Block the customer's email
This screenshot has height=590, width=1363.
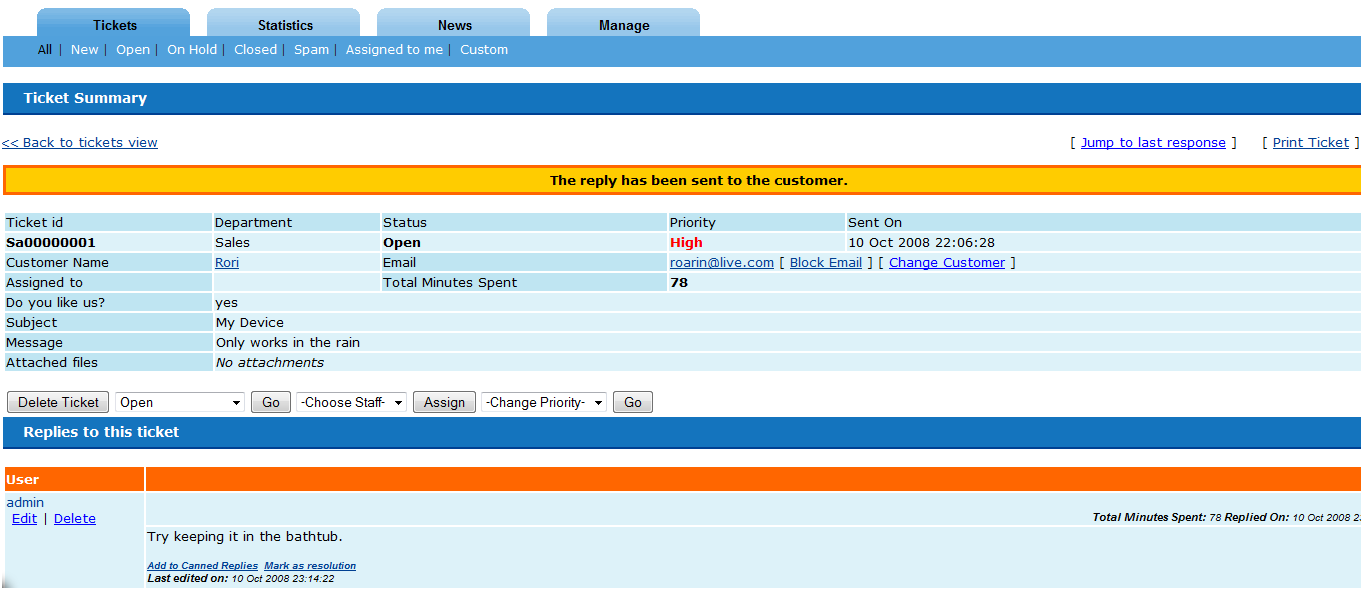(x=825, y=263)
